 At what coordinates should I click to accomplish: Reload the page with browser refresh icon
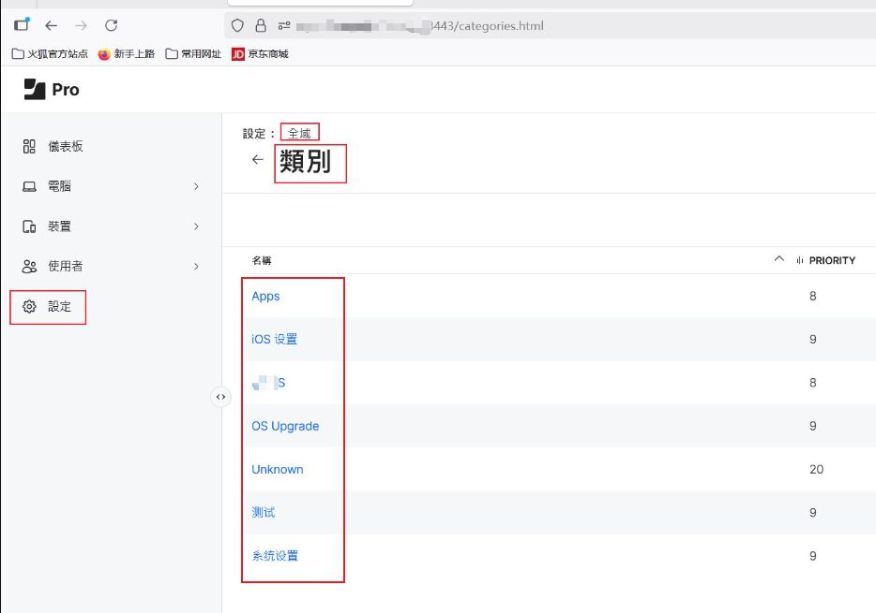(111, 25)
